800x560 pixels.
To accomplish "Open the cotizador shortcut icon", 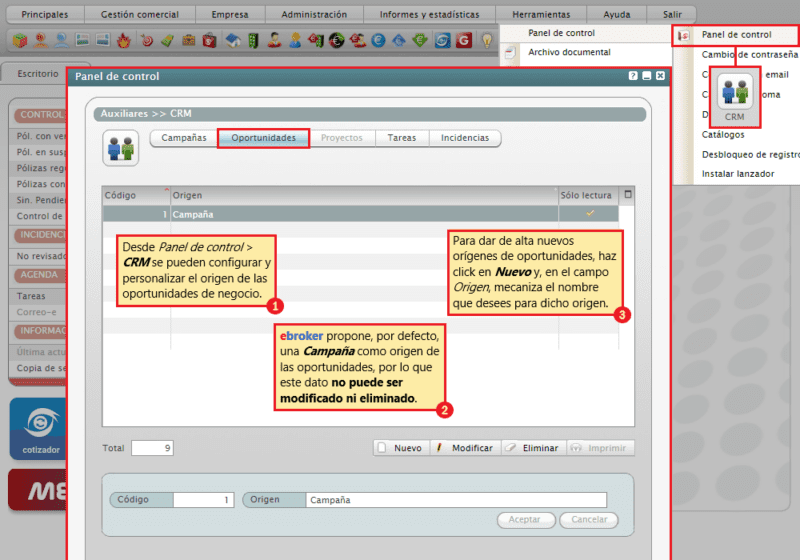I will coord(38,430).
